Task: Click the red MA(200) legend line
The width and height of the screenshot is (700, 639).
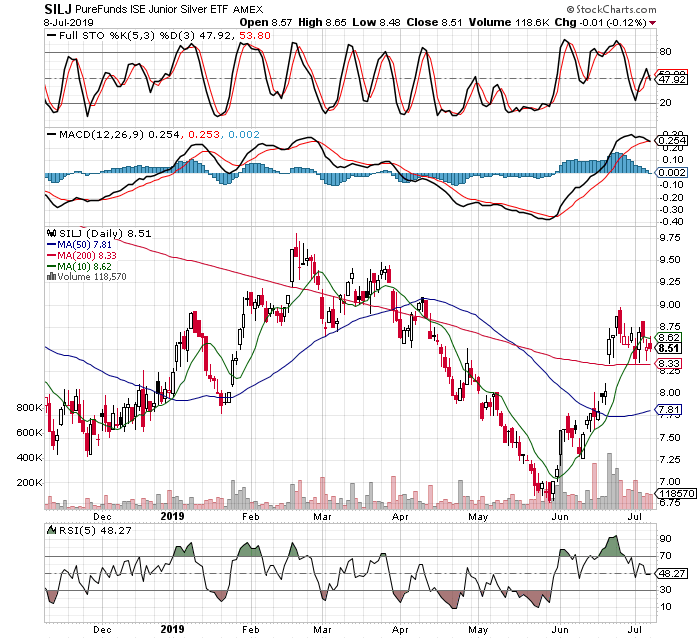Action: [x=51, y=255]
